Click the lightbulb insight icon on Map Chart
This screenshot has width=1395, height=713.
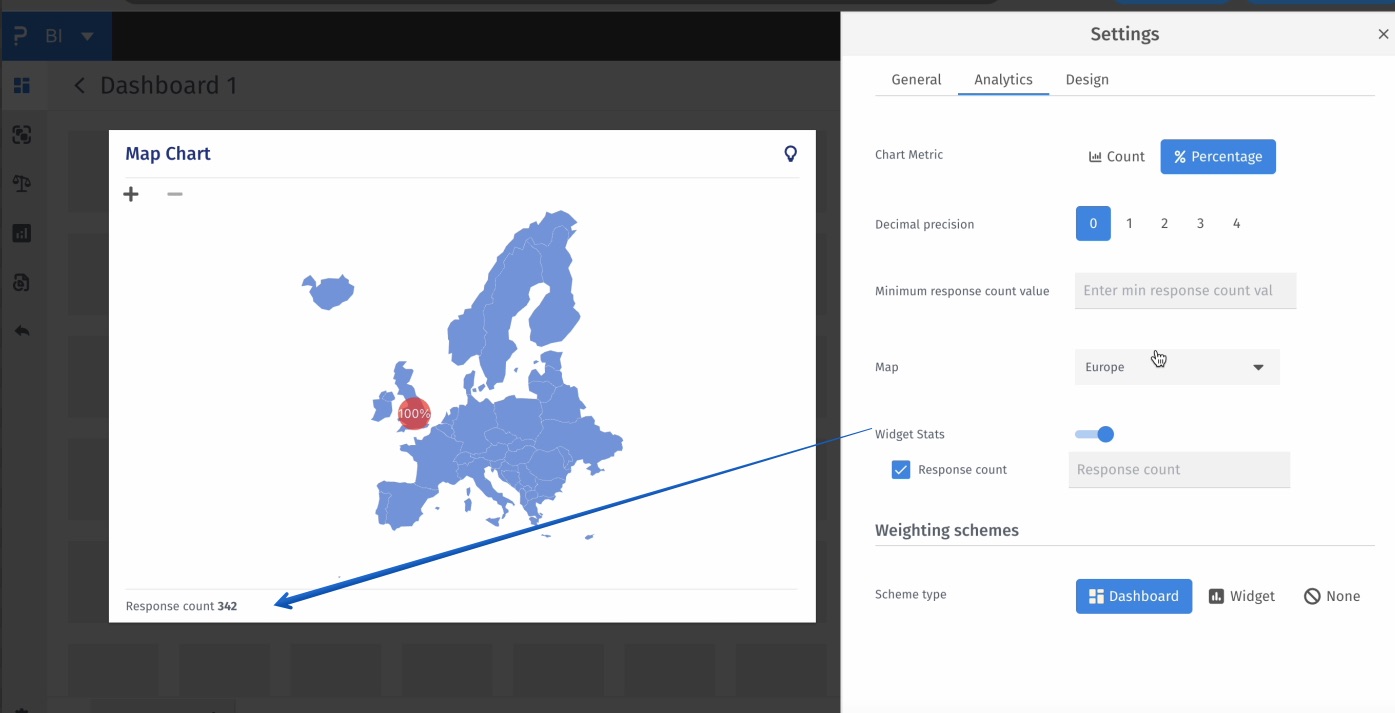790,154
